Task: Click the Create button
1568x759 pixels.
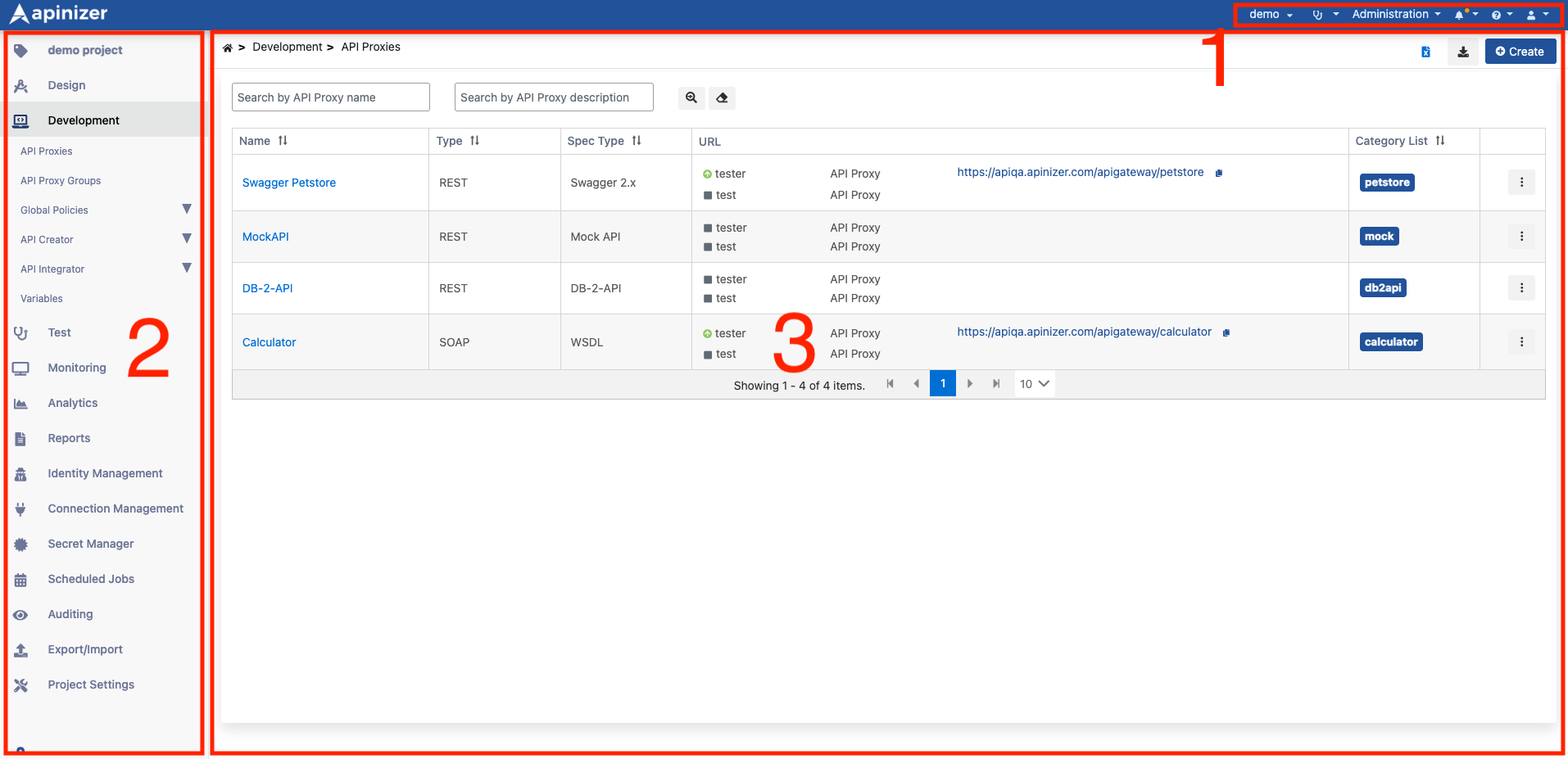Action: (1520, 52)
